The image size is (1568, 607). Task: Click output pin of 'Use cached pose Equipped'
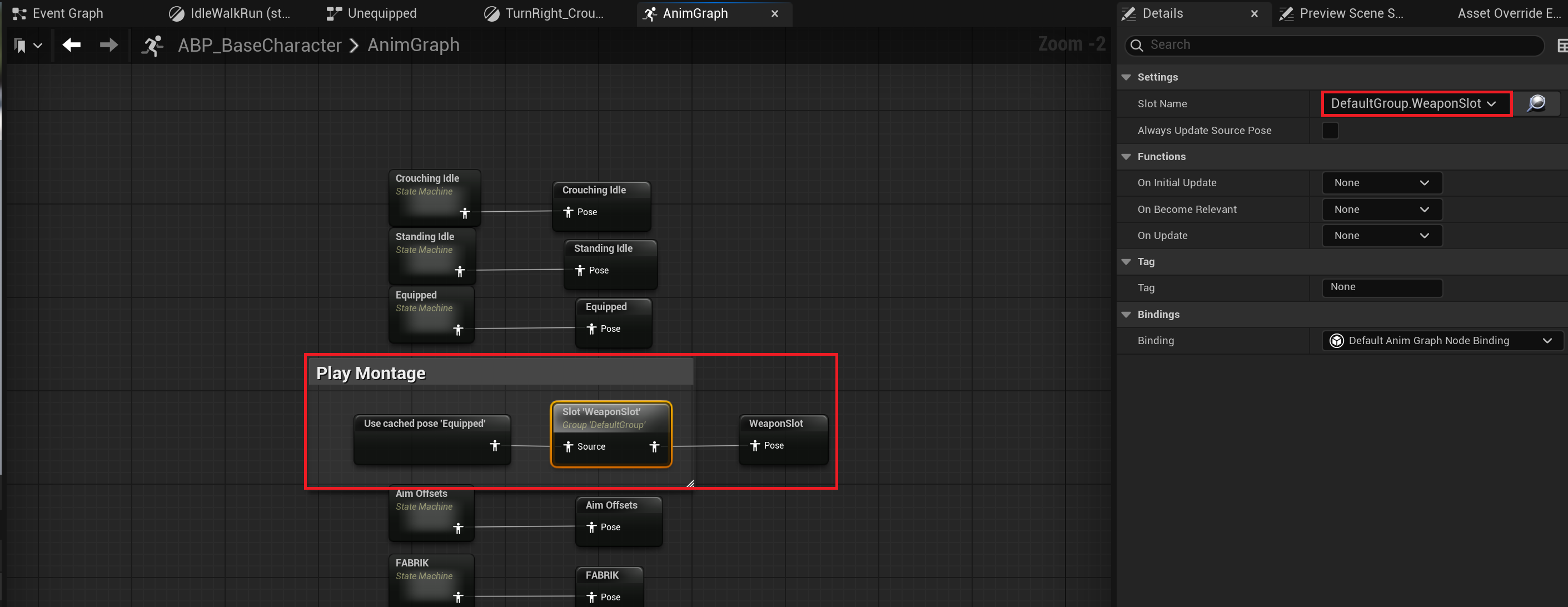(494, 446)
